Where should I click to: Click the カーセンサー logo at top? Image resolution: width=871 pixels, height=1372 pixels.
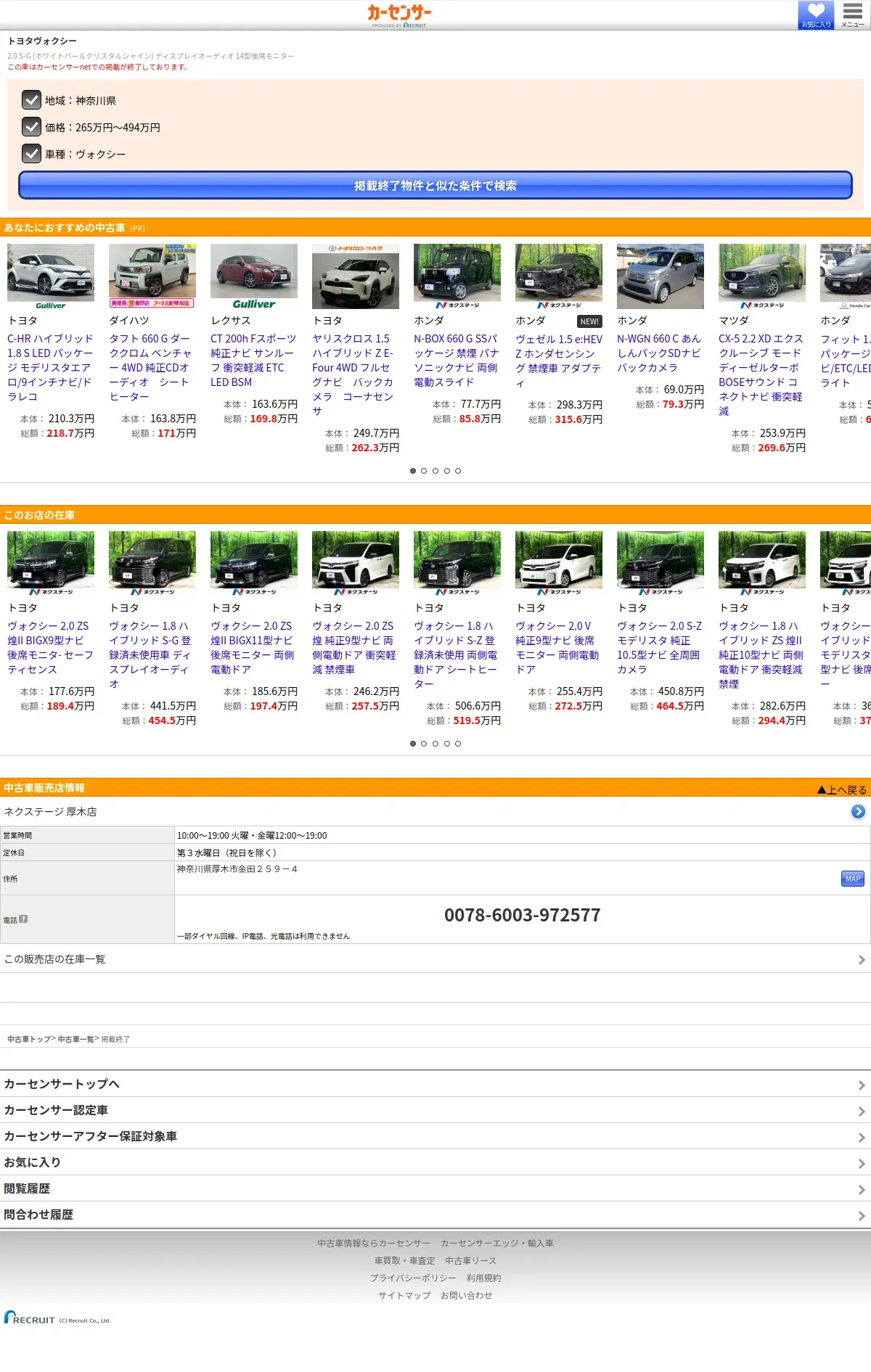point(399,15)
